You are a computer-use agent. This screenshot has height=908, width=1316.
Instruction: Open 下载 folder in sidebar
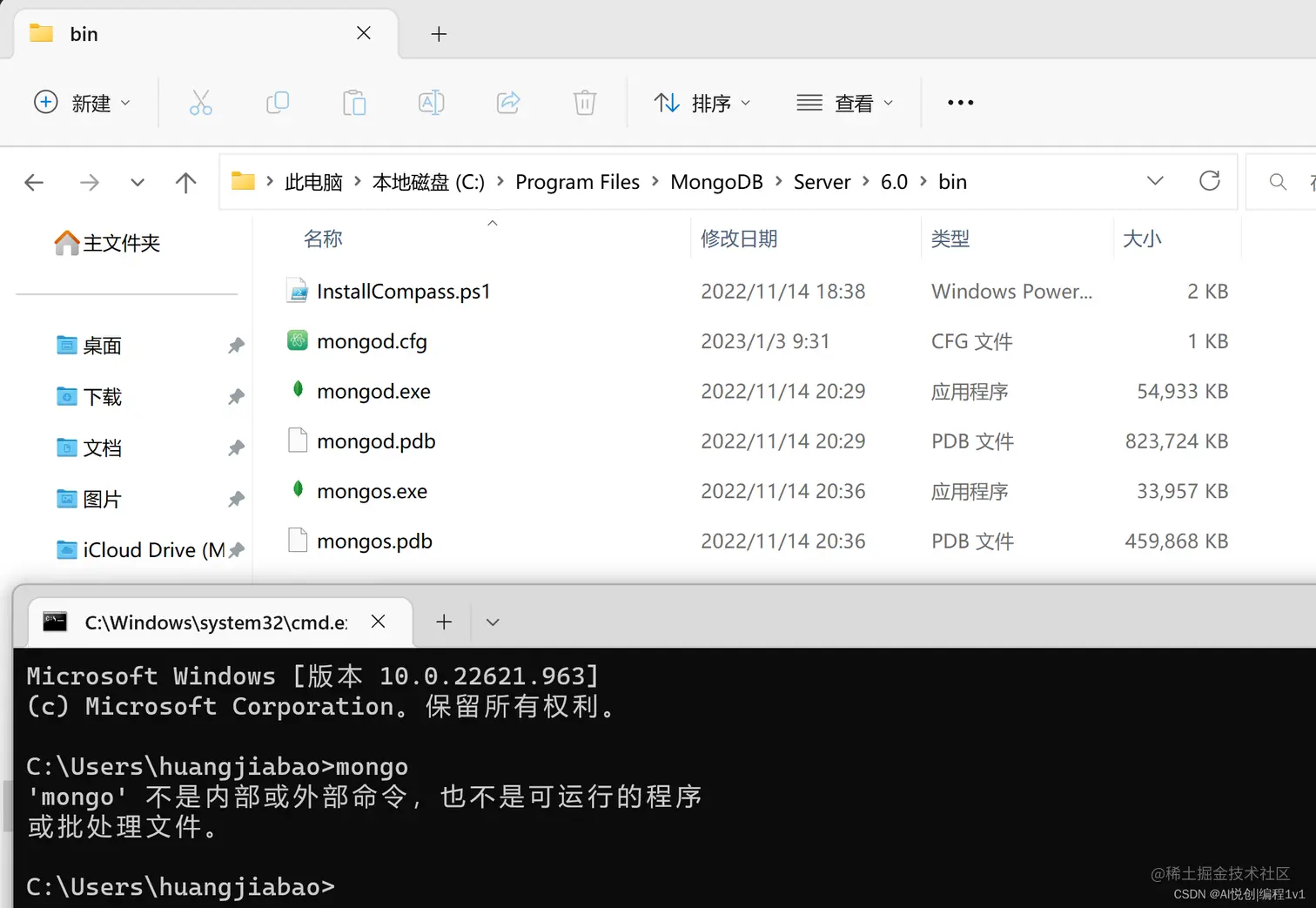coord(90,397)
